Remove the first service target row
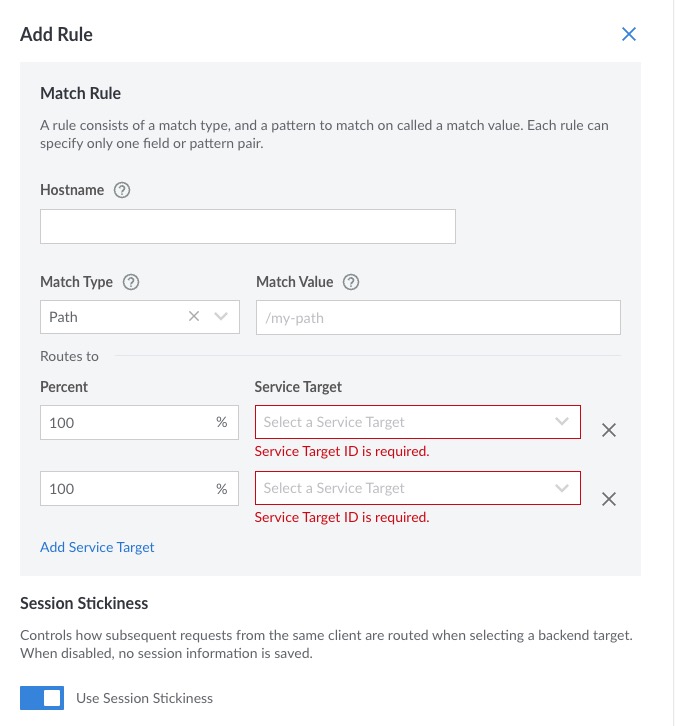 pyautogui.click(x=609, y=430)
